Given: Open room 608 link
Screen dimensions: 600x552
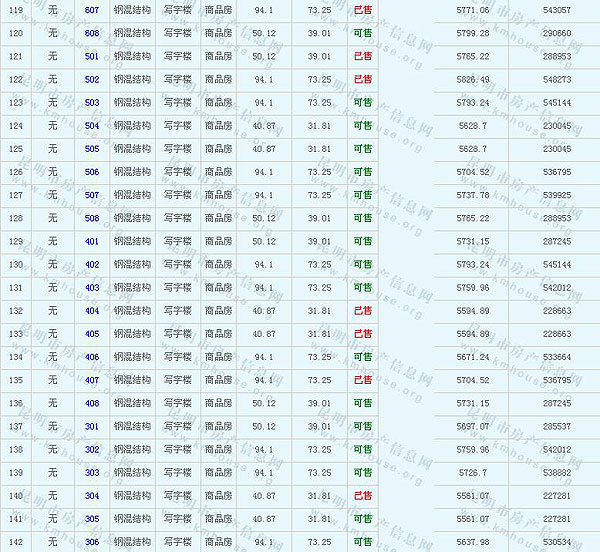Looking at the screenshot, I should (92, 33).
